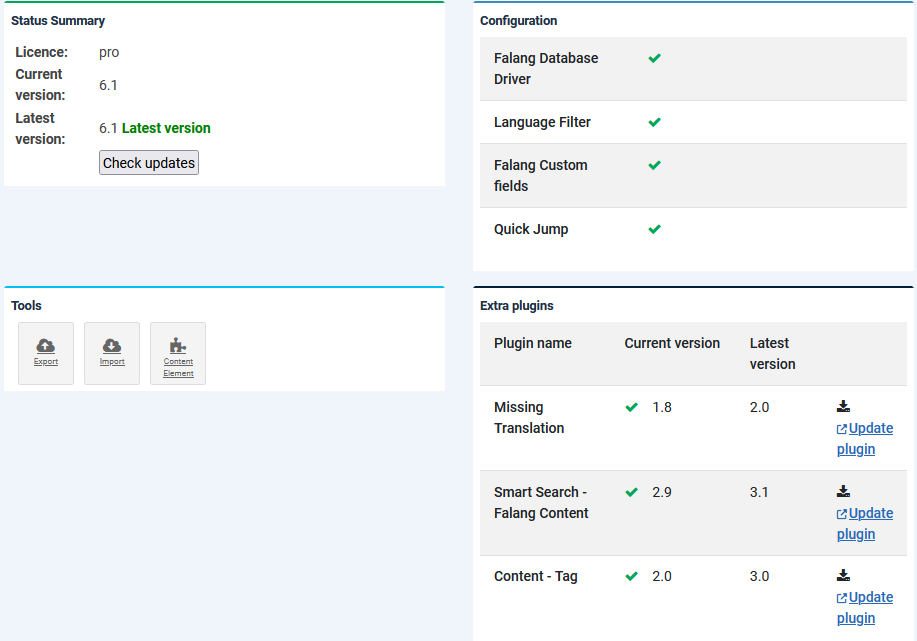
Task: Open Update plugin link for Content - Tag
Action: [x=864, y=607]
